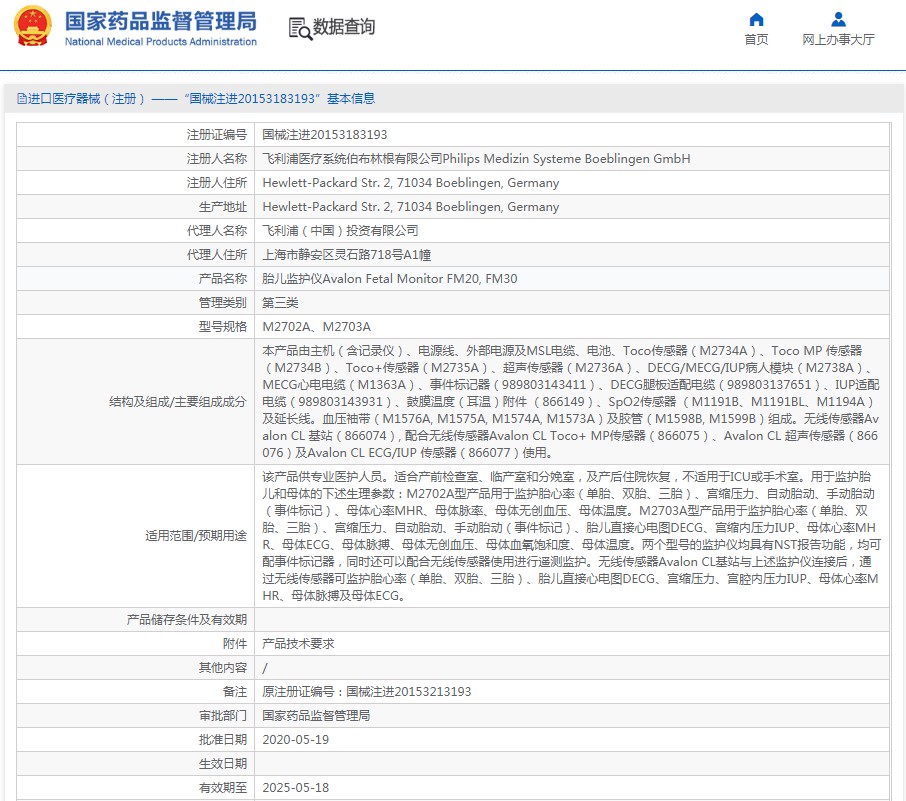The width and height of the screenshot is (906, 801).
Task: Click the 生效日期 label
Action: point(222,763)
